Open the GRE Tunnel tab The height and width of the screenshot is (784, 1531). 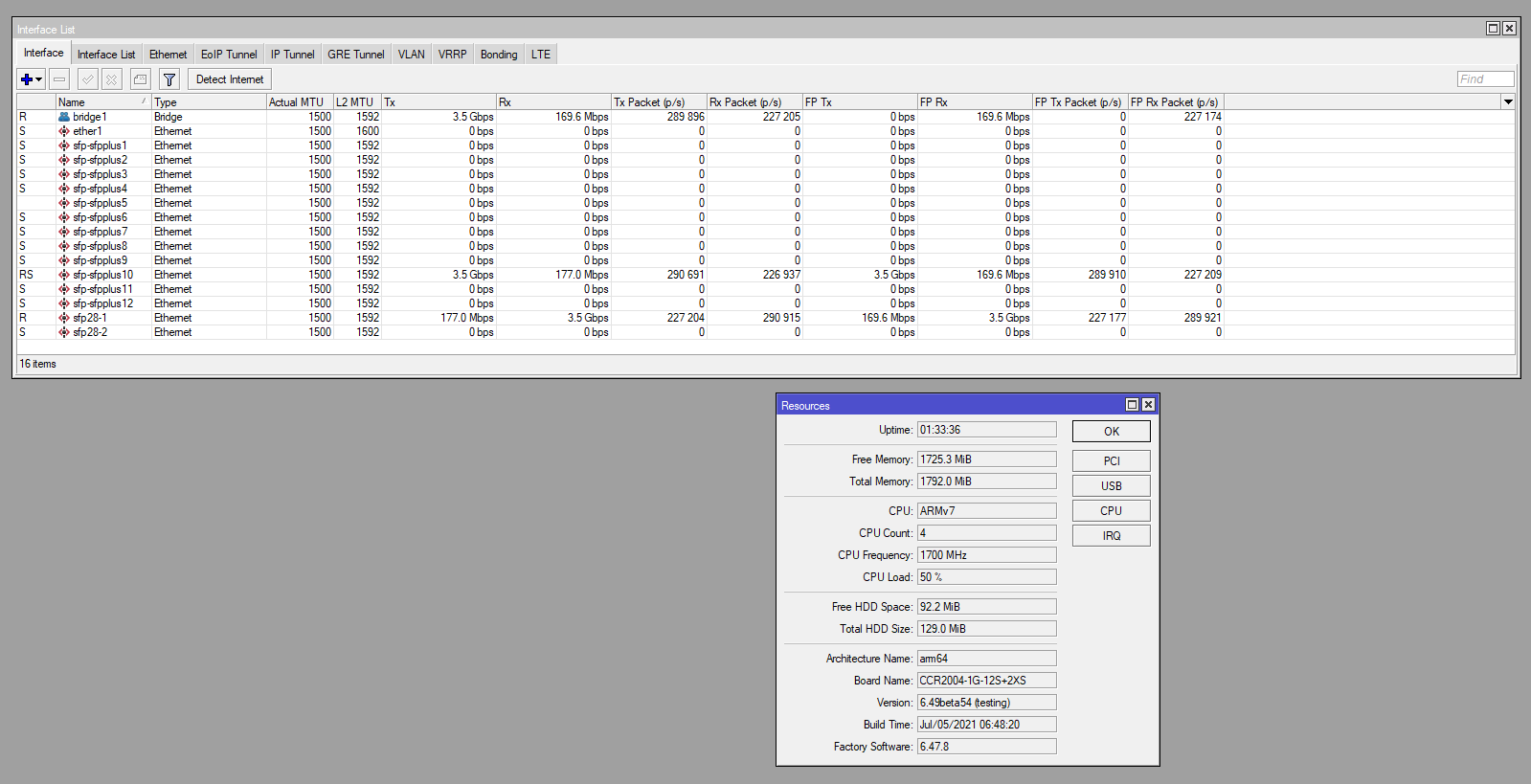click(356, 55)
